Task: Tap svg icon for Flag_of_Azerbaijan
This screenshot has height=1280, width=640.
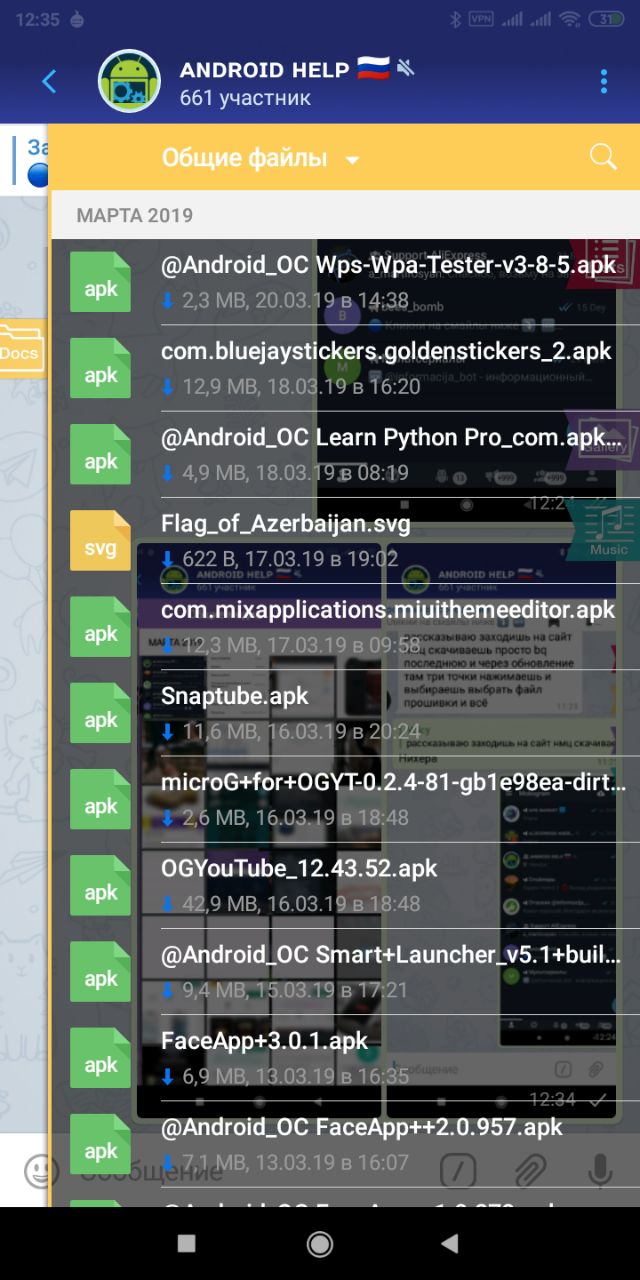Action: (x=100, y=541)
